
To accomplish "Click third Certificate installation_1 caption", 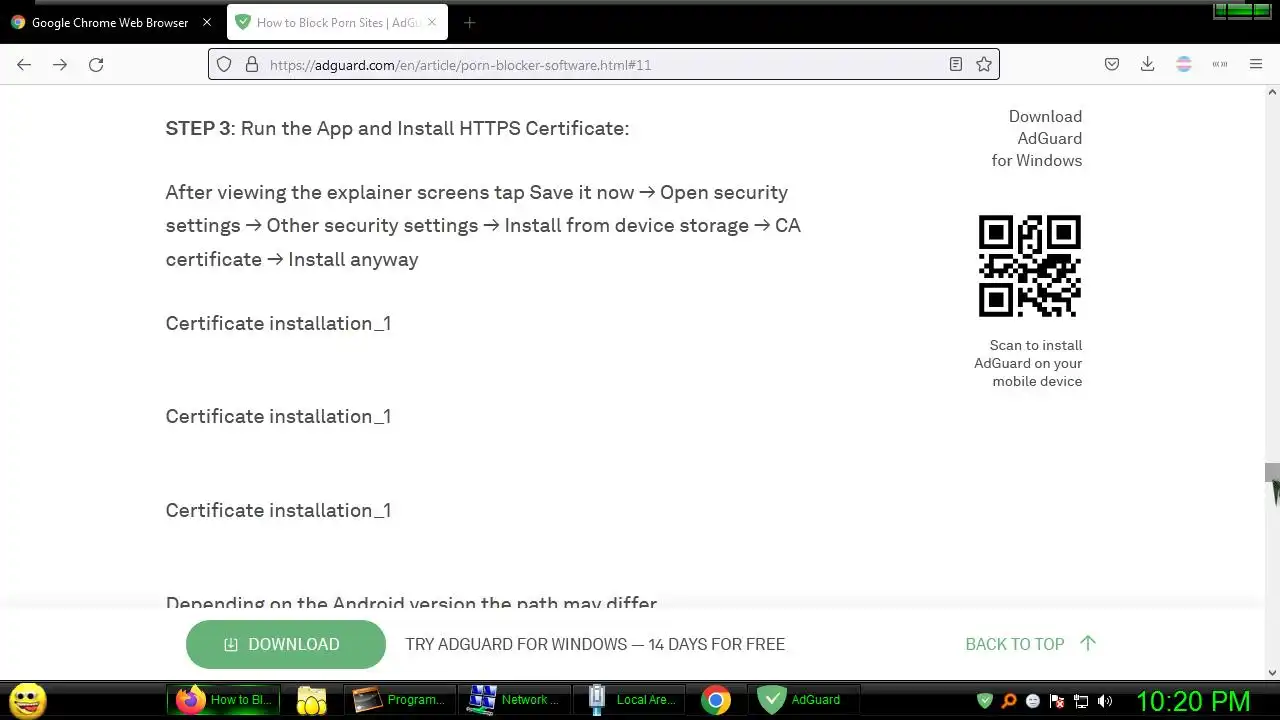I will (x=278, y=510).
